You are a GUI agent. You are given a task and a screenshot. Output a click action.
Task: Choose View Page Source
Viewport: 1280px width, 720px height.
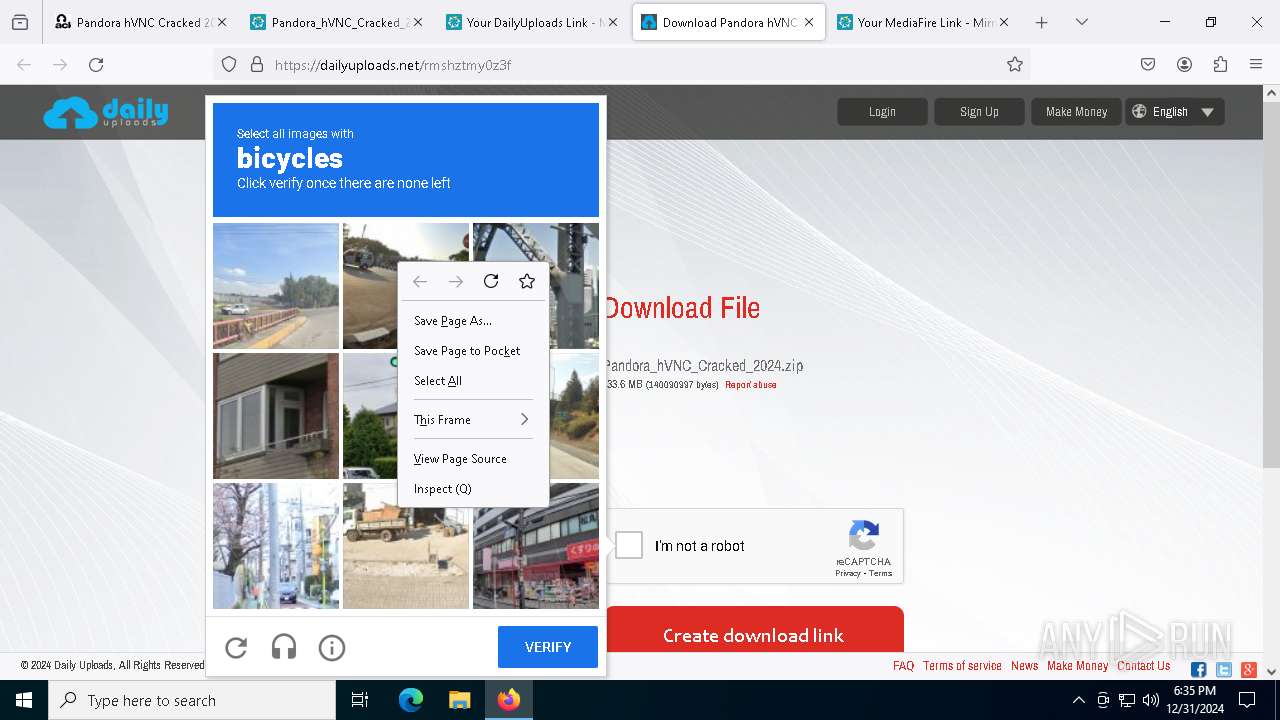pyautogui.click(x=473, y=459)
